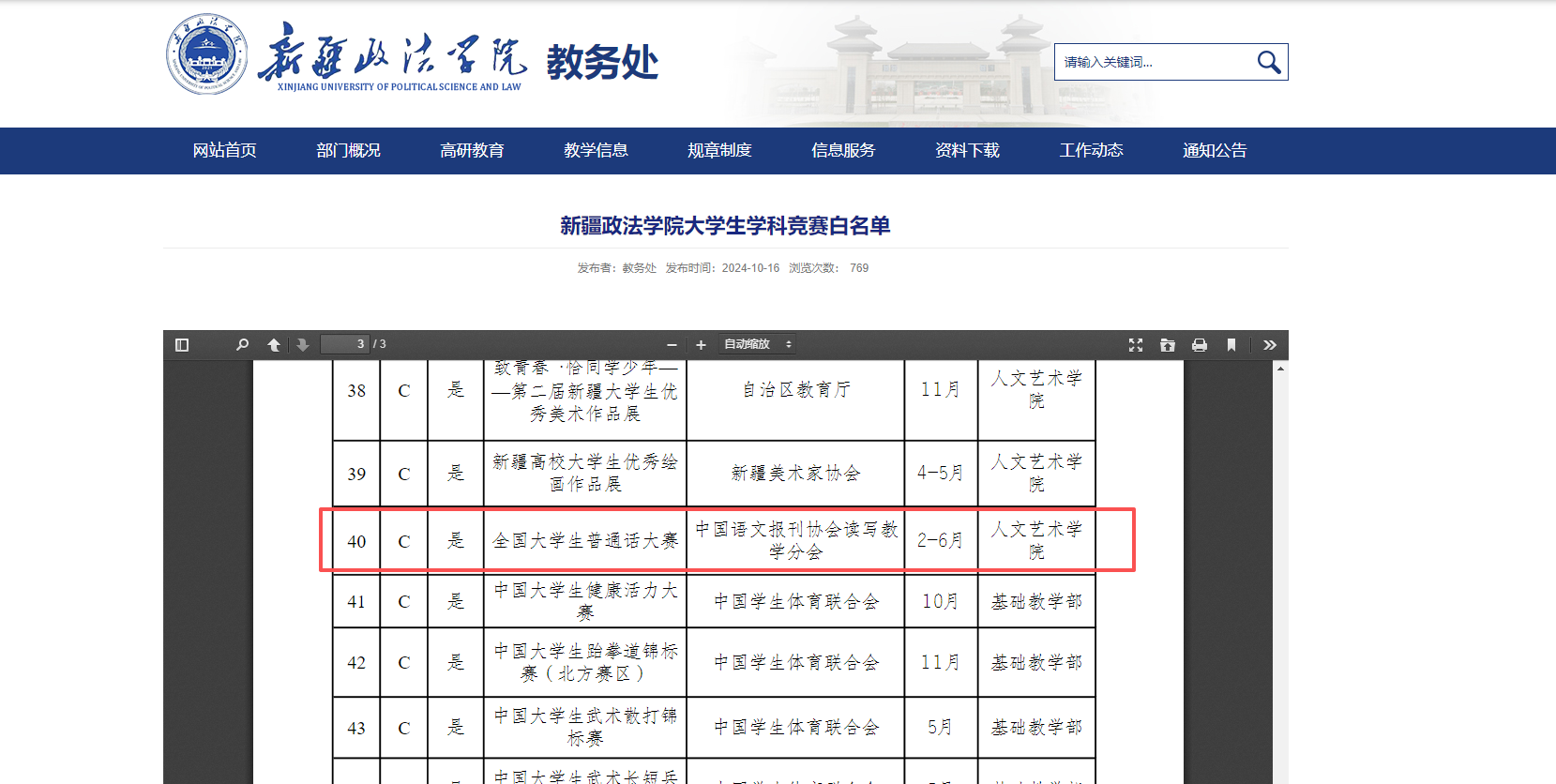Toggle the PDF viewer sidebar

coord(182,345)
